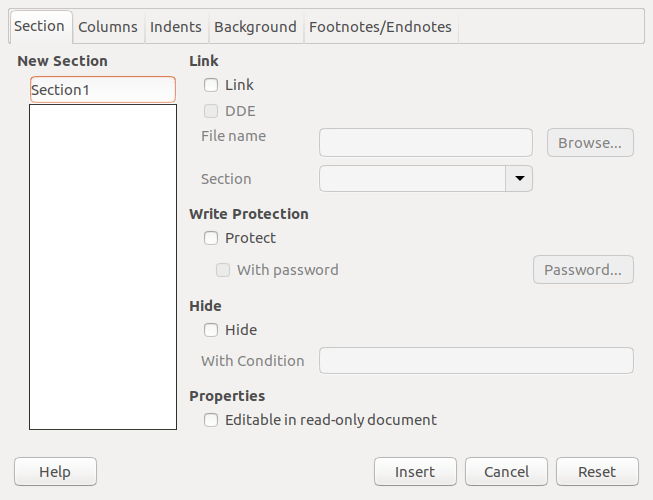Click the empty sections list box
The width and height of the screenshot is (653, 500).
[103, 267]
